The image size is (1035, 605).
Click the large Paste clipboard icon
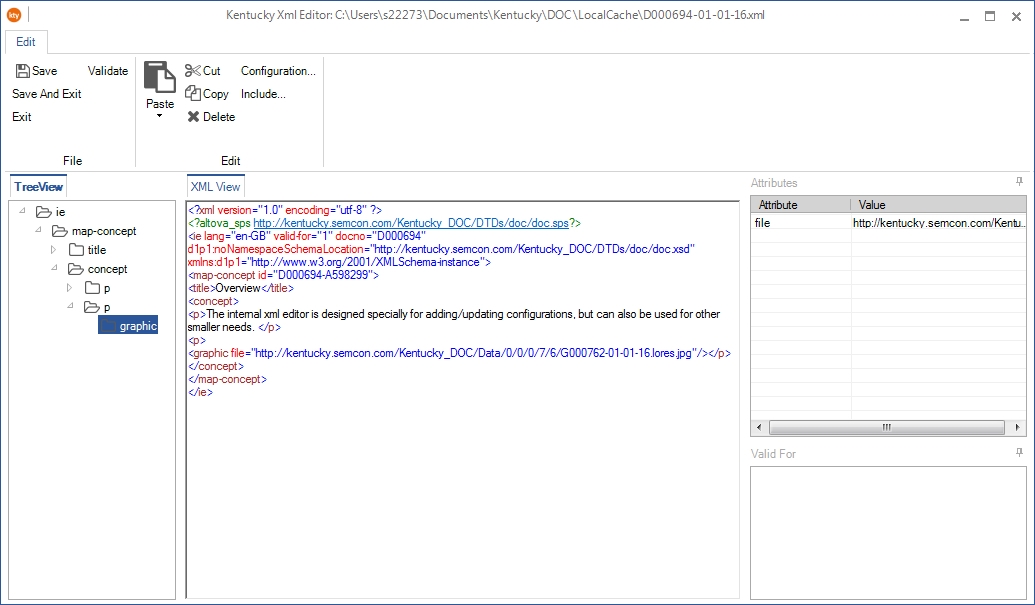pyautogui.click(x=159, y=78)
